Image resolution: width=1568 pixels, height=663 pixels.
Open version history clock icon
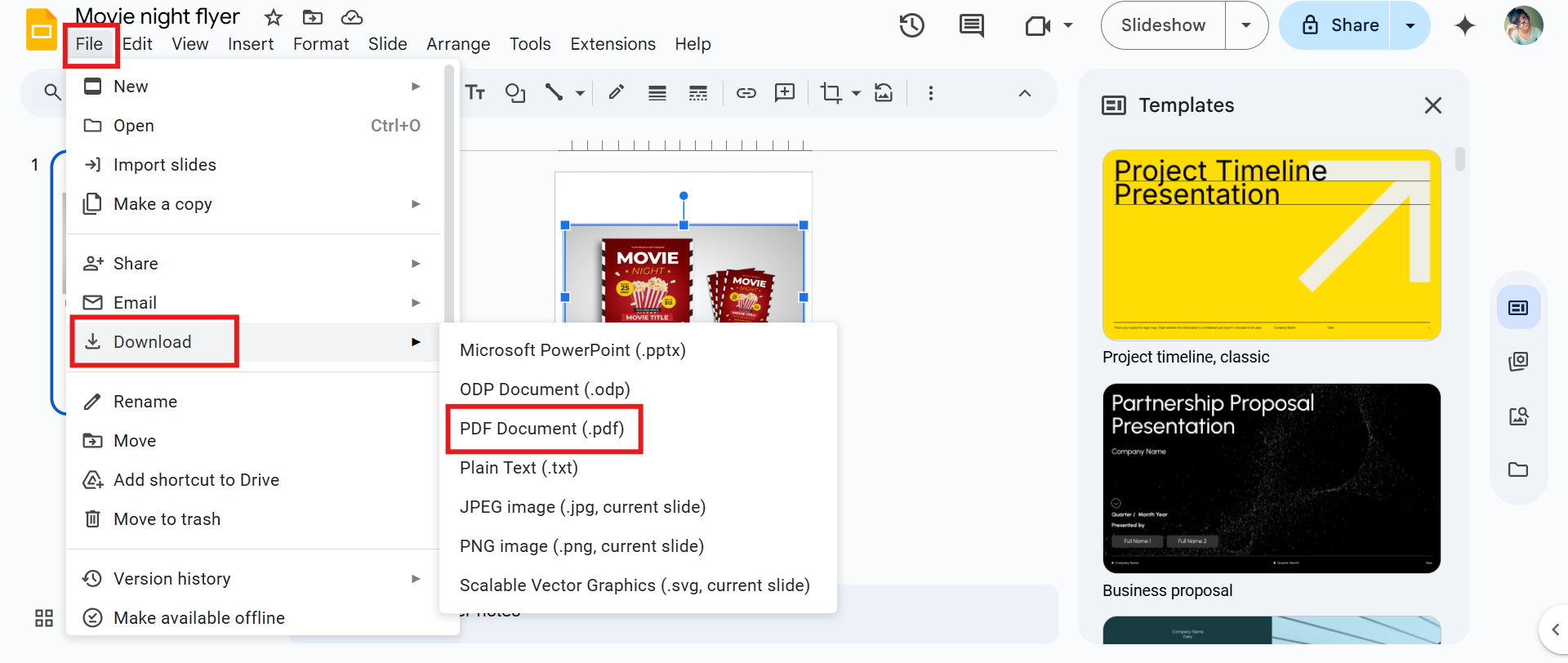tap(911, 25)
